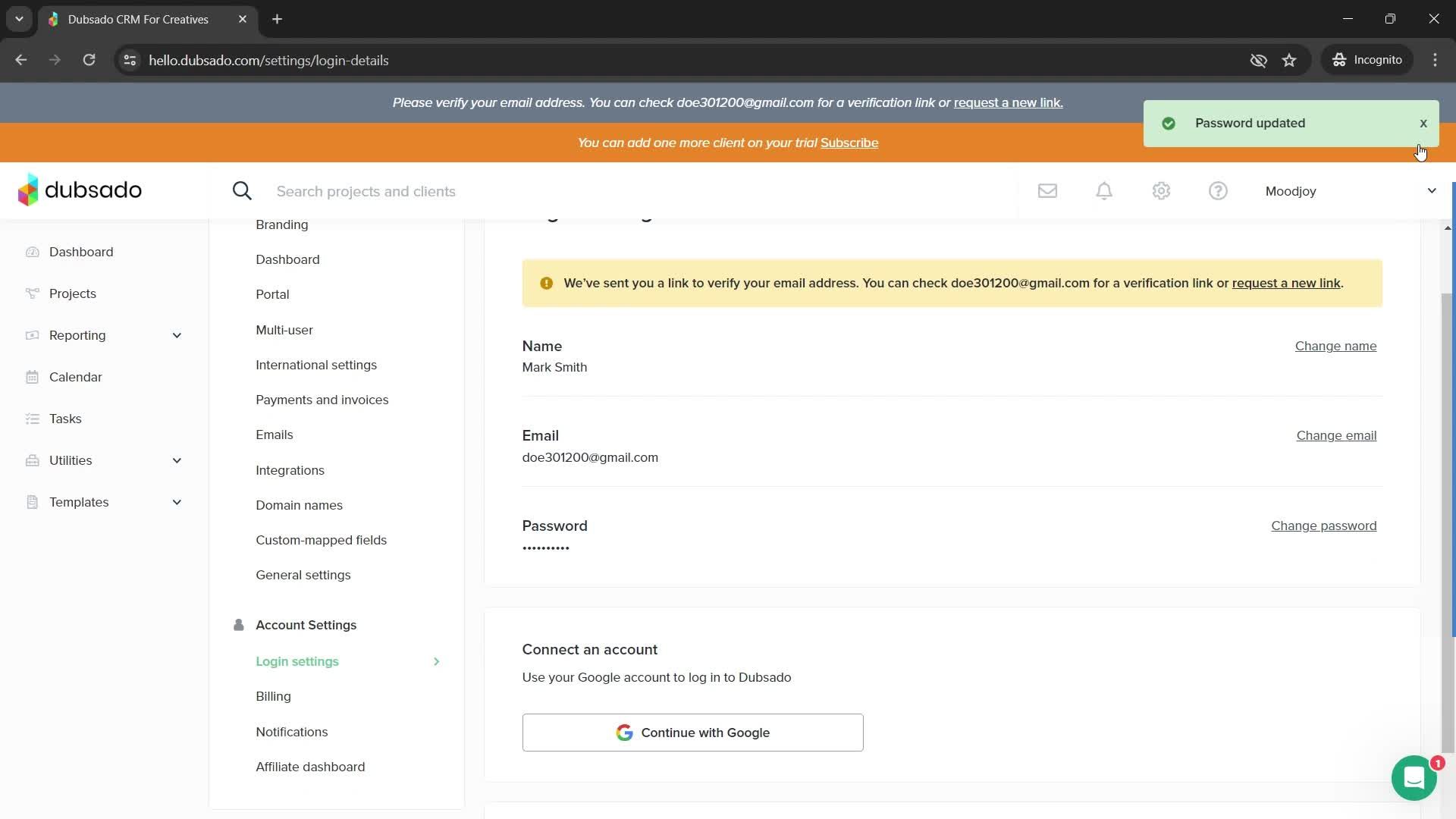Expand the Utilities menu chevron

[x=177, y=460]
